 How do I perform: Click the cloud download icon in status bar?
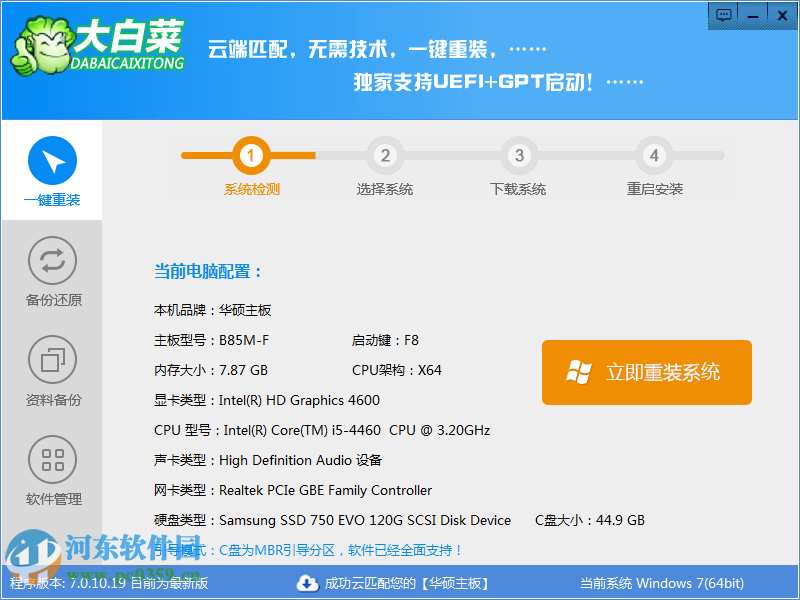(307, 583)
